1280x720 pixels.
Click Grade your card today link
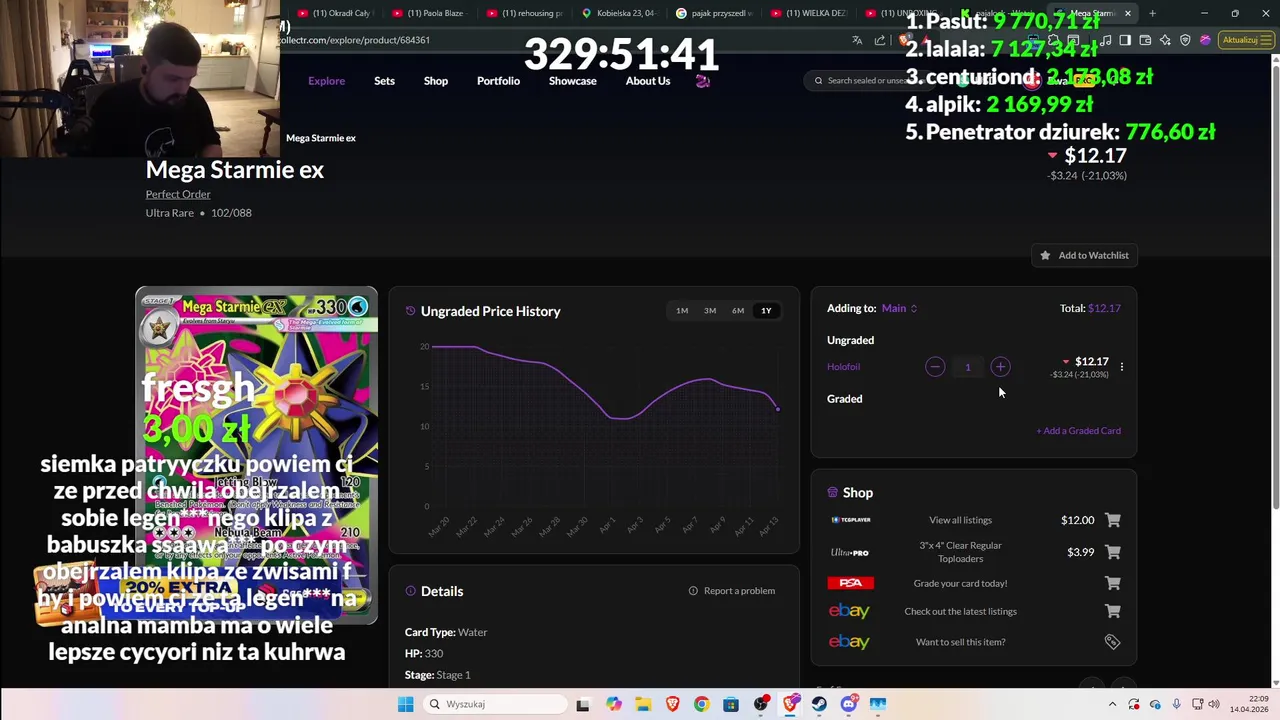click(960, 583)
